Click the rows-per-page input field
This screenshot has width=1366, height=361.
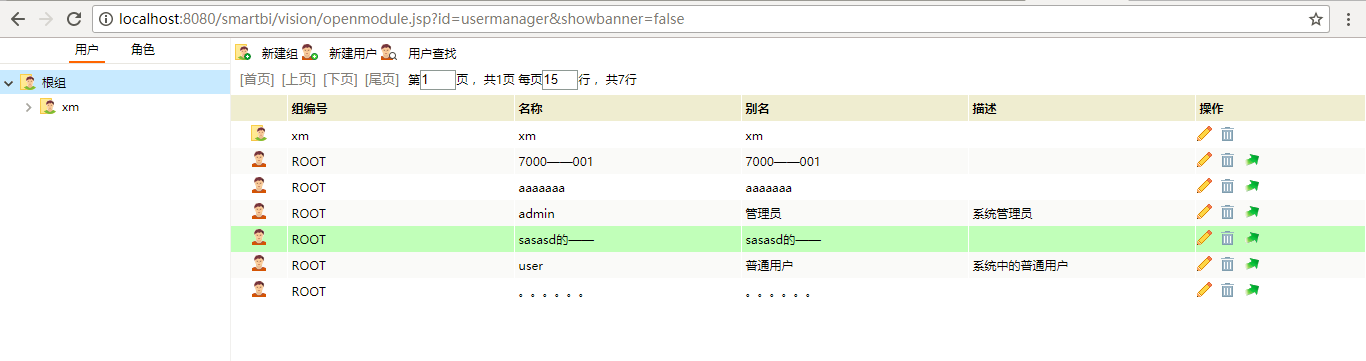coord(560,80)
